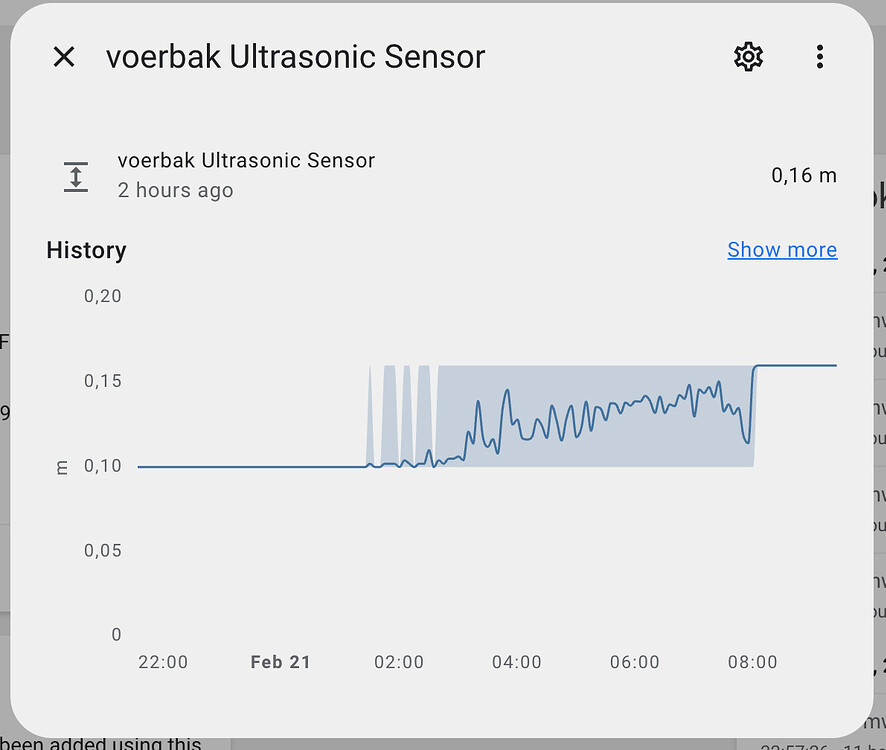
Task: Close the voerbak Ultrasonic Sensor dialog
Action: (x=64, y=57)
